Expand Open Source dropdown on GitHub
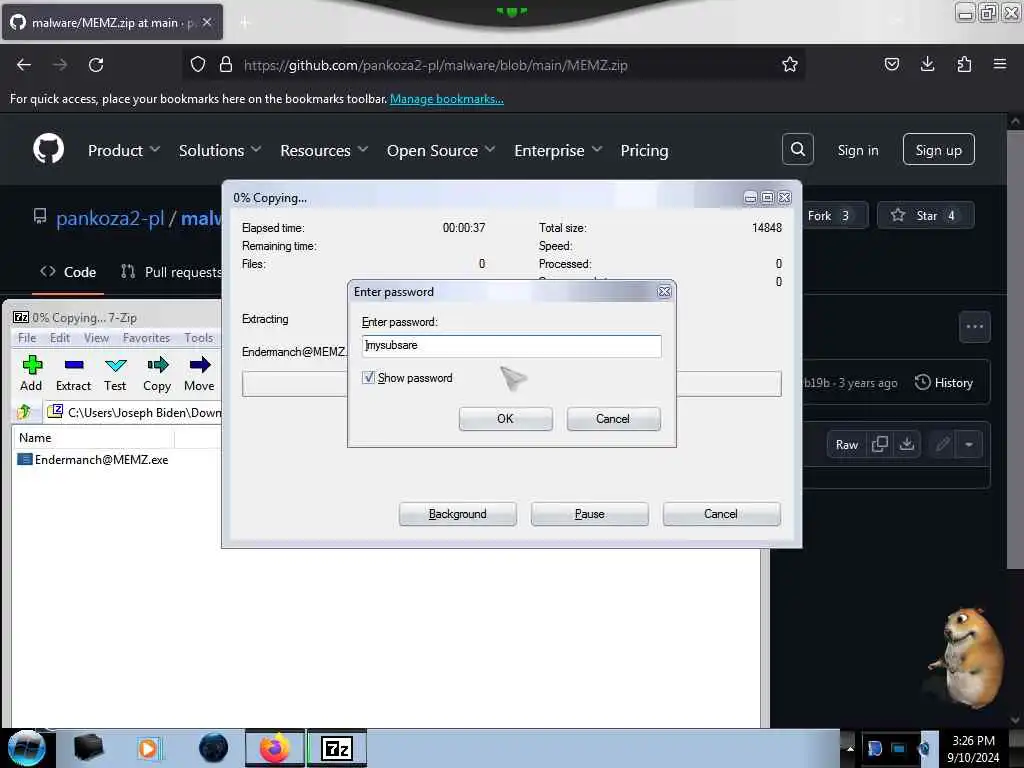Screen dimensions: 1024x768 pyautogui.click(x=441, y=150)
